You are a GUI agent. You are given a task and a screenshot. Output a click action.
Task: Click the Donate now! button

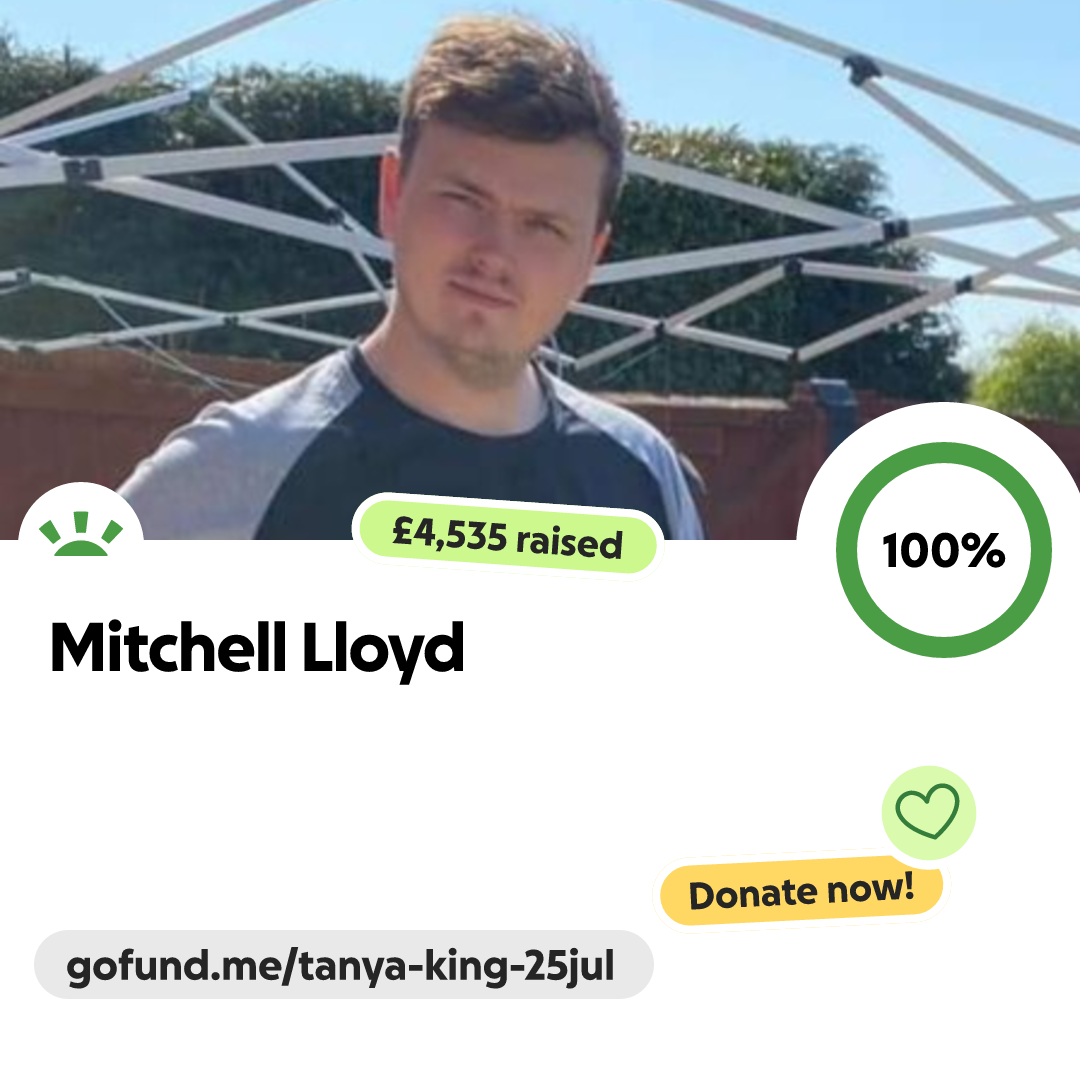(801, 892)
